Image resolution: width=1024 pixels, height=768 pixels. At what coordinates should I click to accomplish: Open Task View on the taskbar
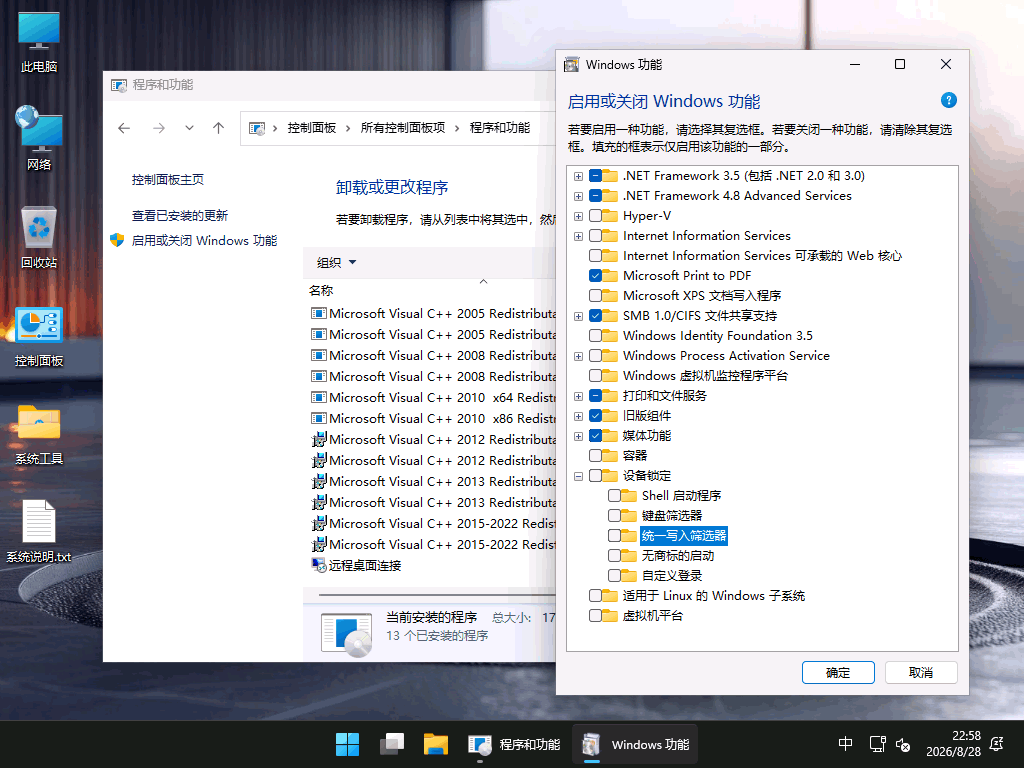tap(392, 744)
